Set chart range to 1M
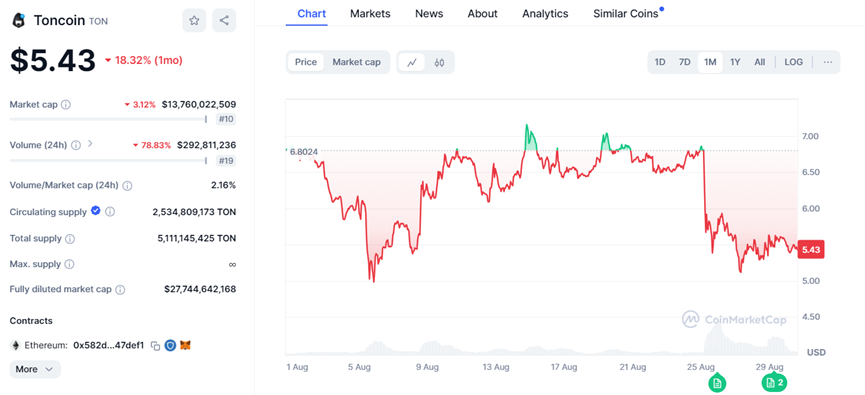Image resolution: width=865 pixels, height=395 pixels. point(710,62)
